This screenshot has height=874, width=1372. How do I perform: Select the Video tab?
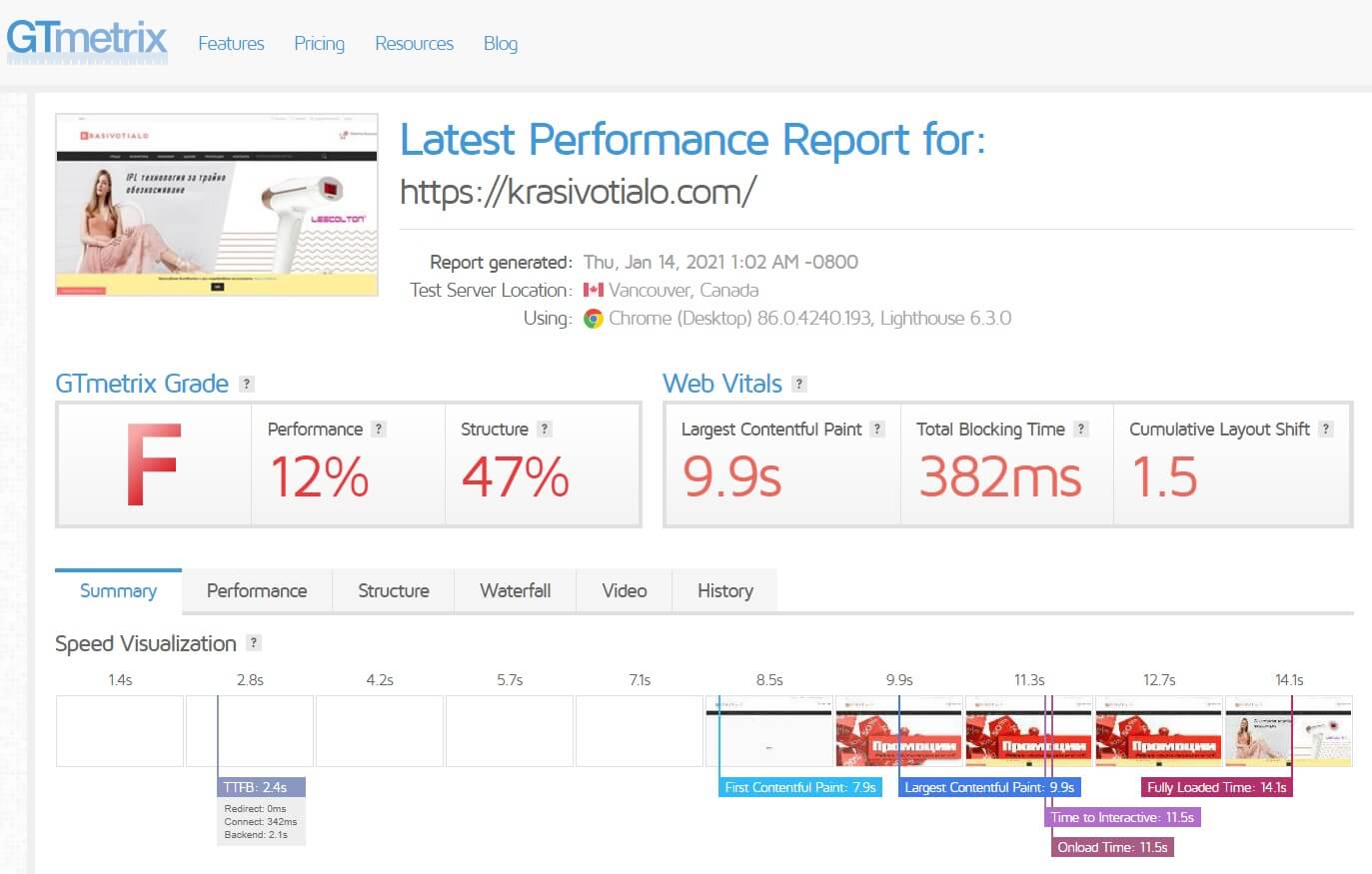(624, 590)
